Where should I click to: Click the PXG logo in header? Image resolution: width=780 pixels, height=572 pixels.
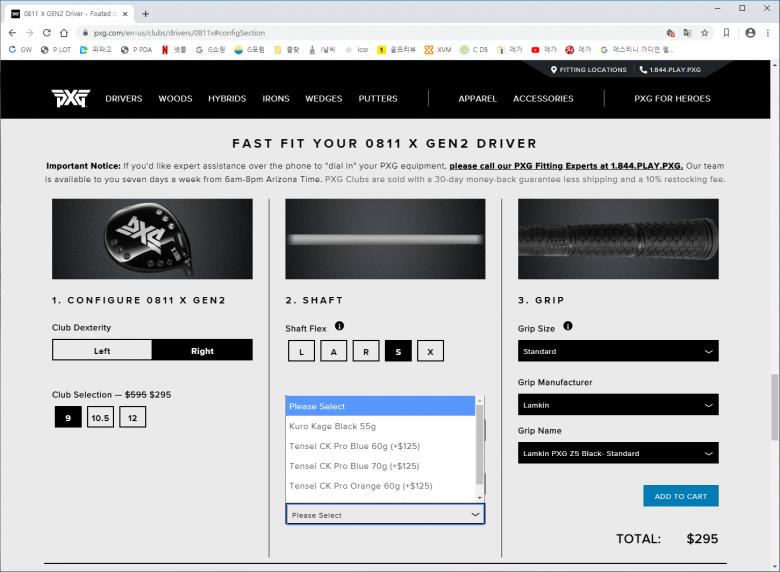pos(70,98)
